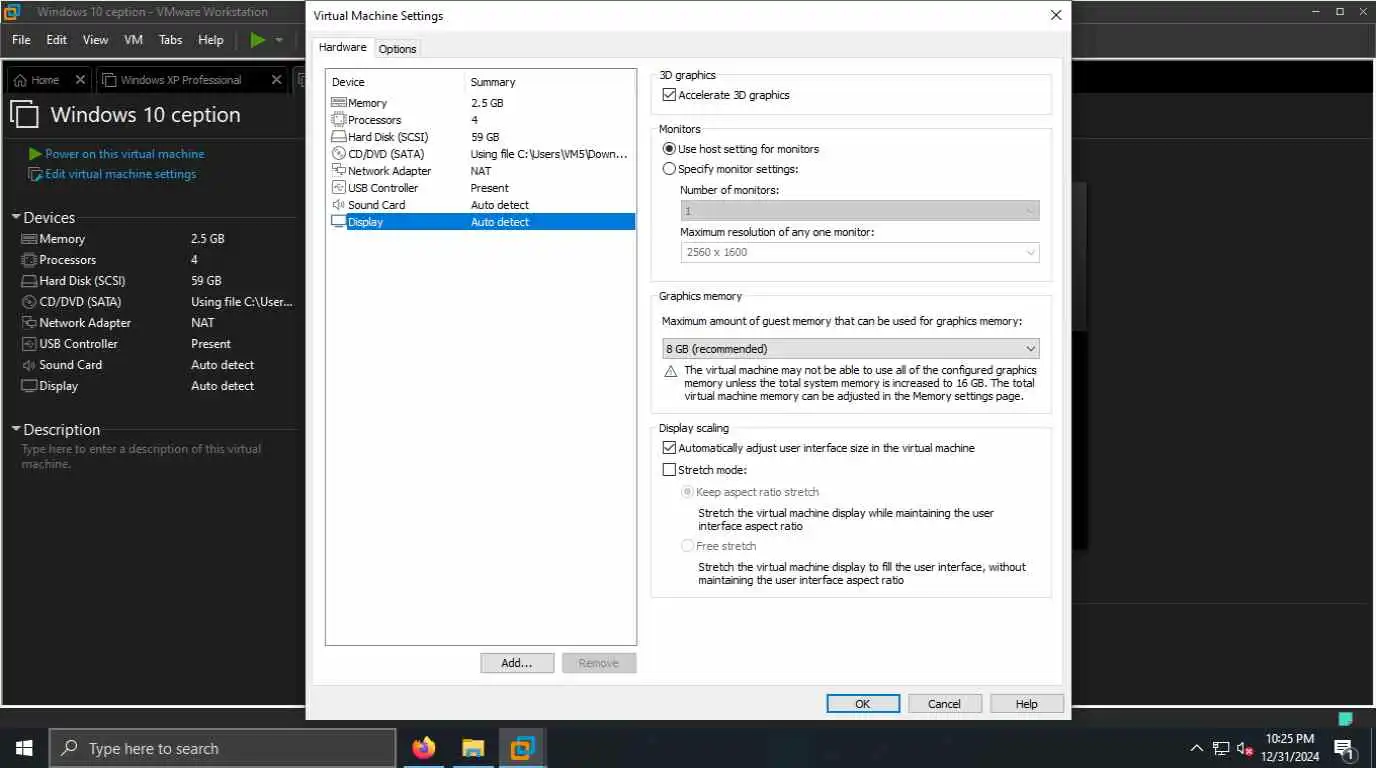Click the OK button
This screenshot has height=768, width=1376.
[x=863, y=704]
